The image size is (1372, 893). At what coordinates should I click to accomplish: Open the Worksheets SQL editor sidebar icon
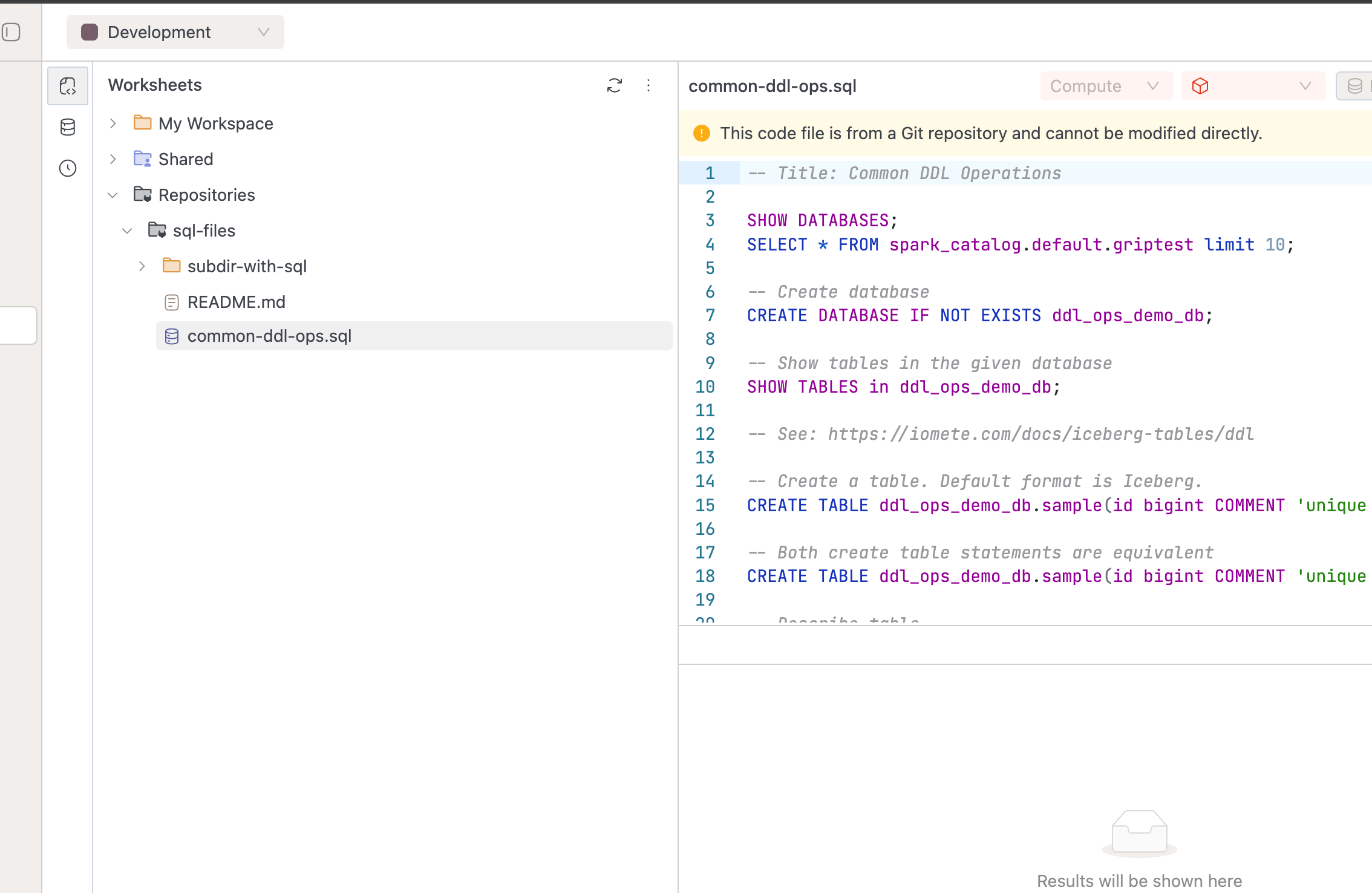click(68, 86)
